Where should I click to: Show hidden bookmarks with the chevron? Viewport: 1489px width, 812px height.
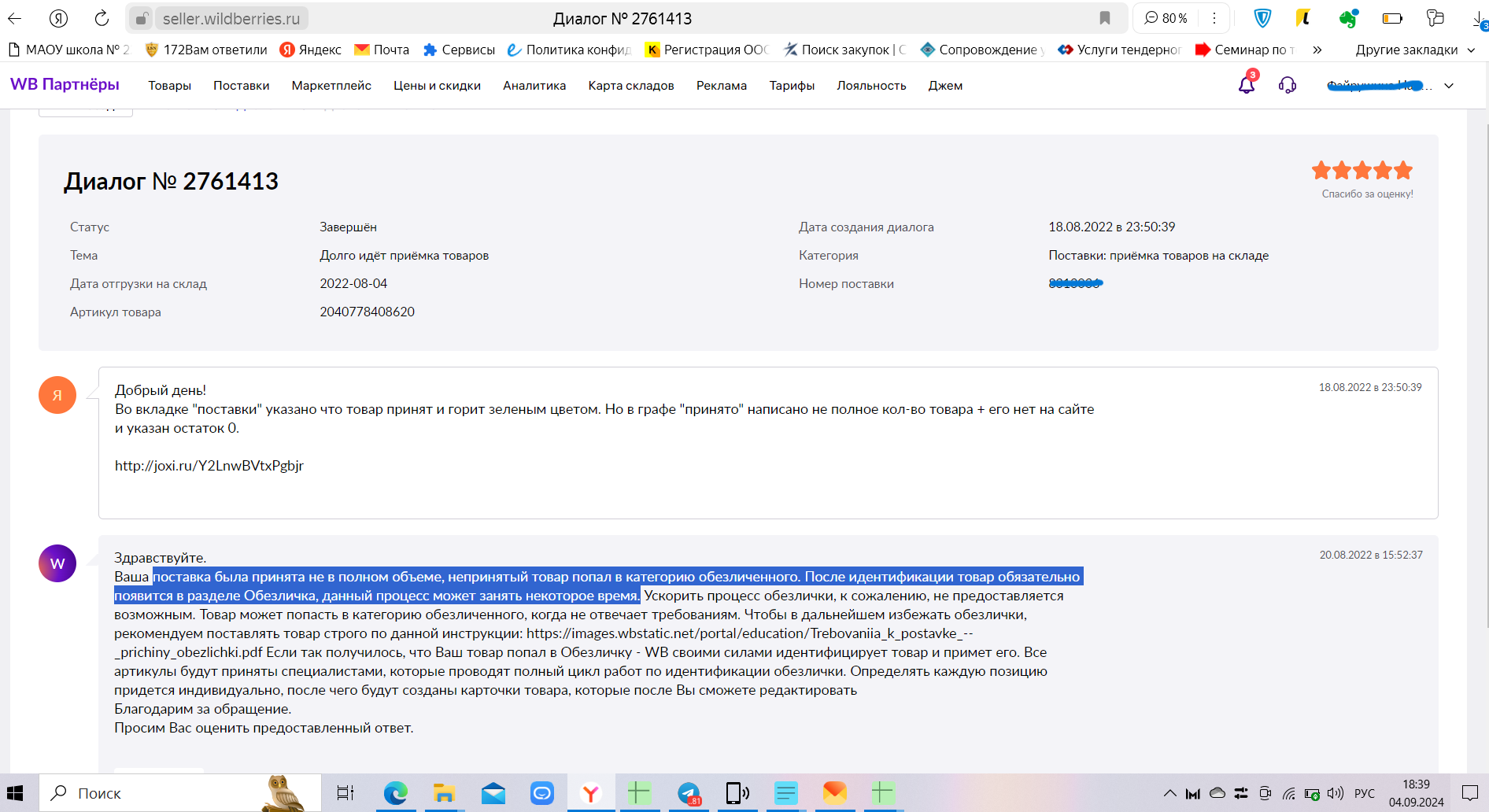1317,50
